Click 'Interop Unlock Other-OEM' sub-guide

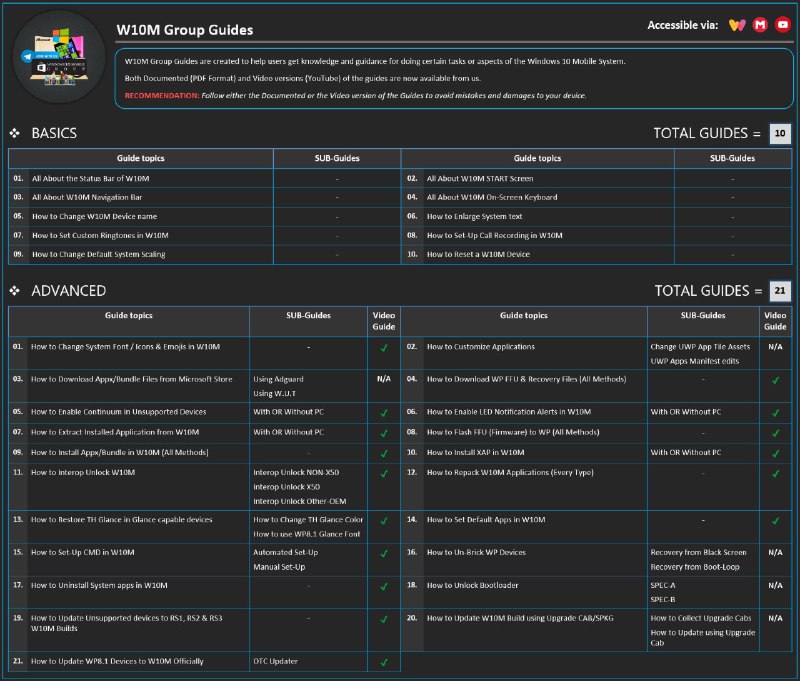[299, 501]
